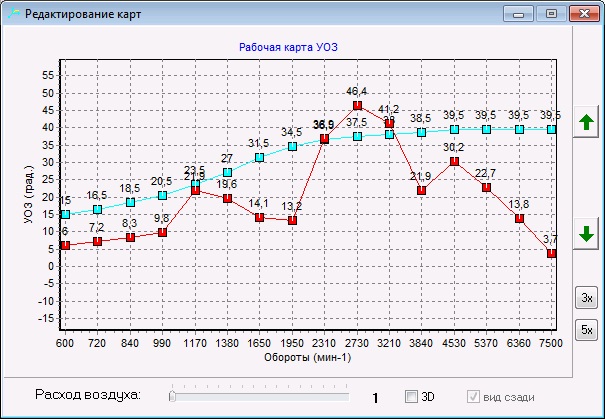Select the cyan point labeled 15

click(65, 214)
